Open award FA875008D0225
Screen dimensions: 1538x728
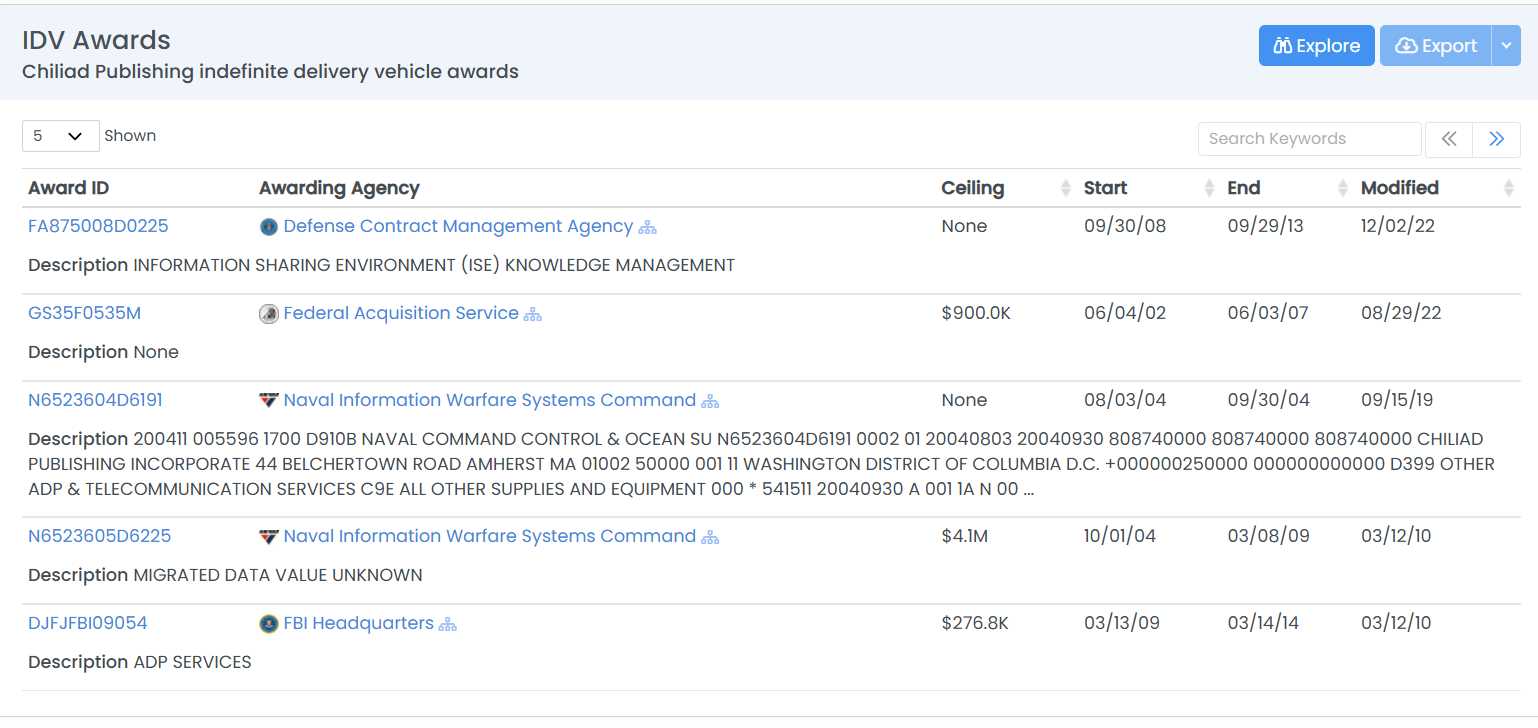click(98, 226)
